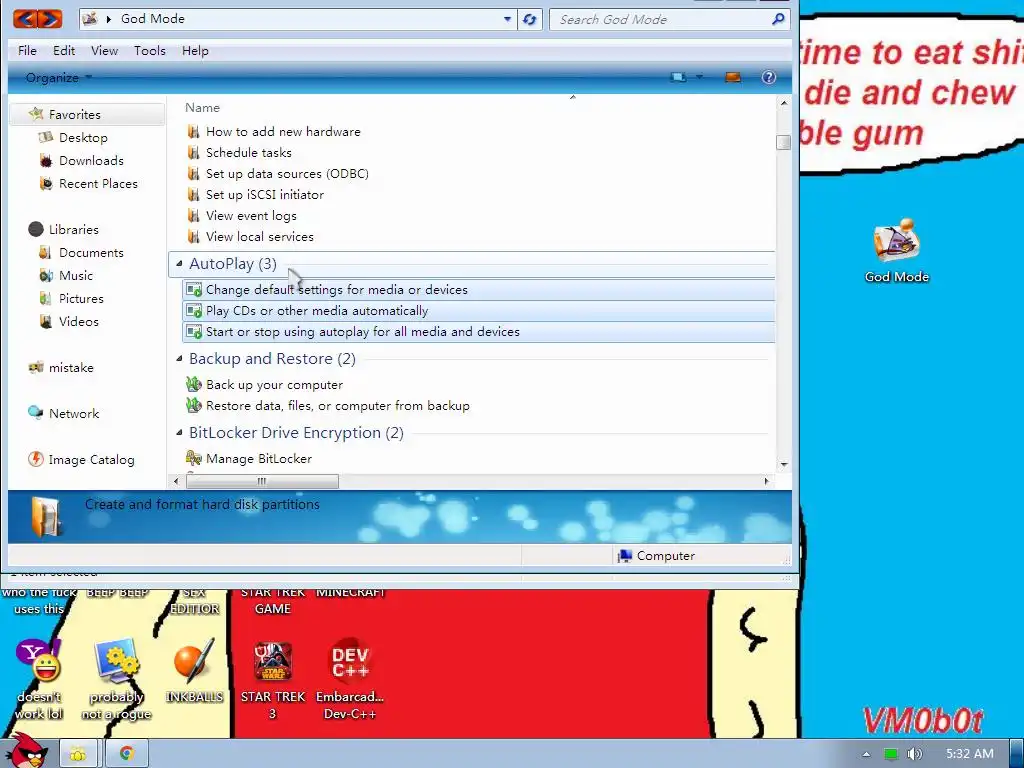Image resolution: width=1024 pixels, height=768 pixels.
Task: Open the Pictures library
Action: [81, 298]
